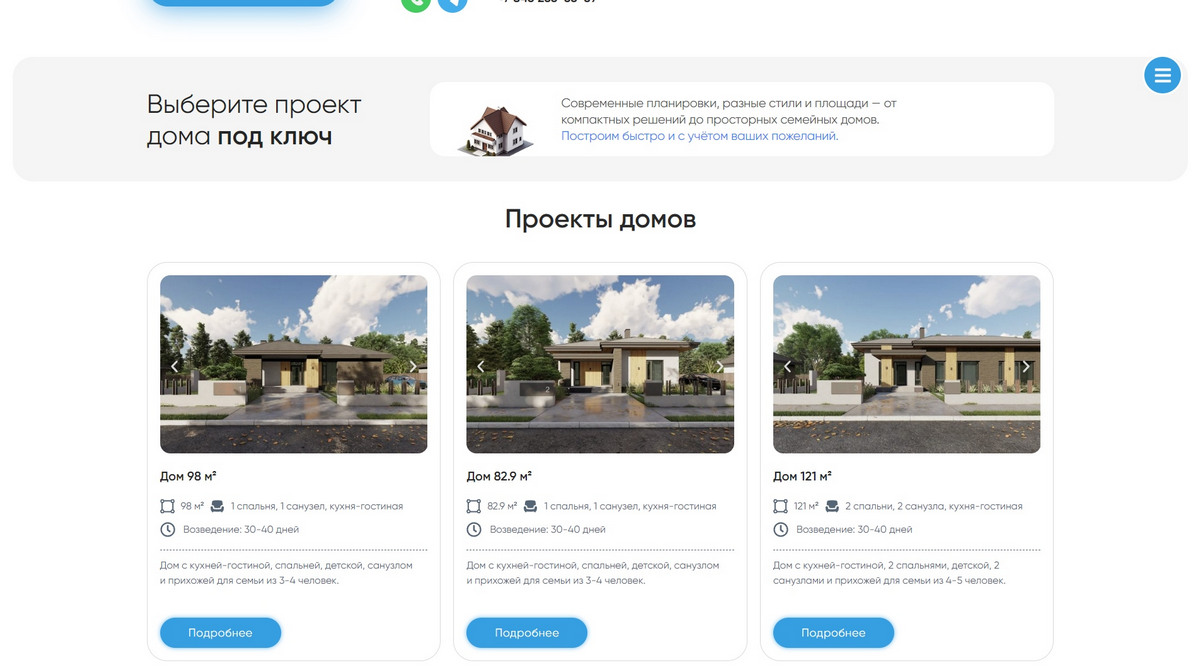Click the 'Дом 98 м²' card title
Screen dimensions: 1200x672
tap(188, 477)
